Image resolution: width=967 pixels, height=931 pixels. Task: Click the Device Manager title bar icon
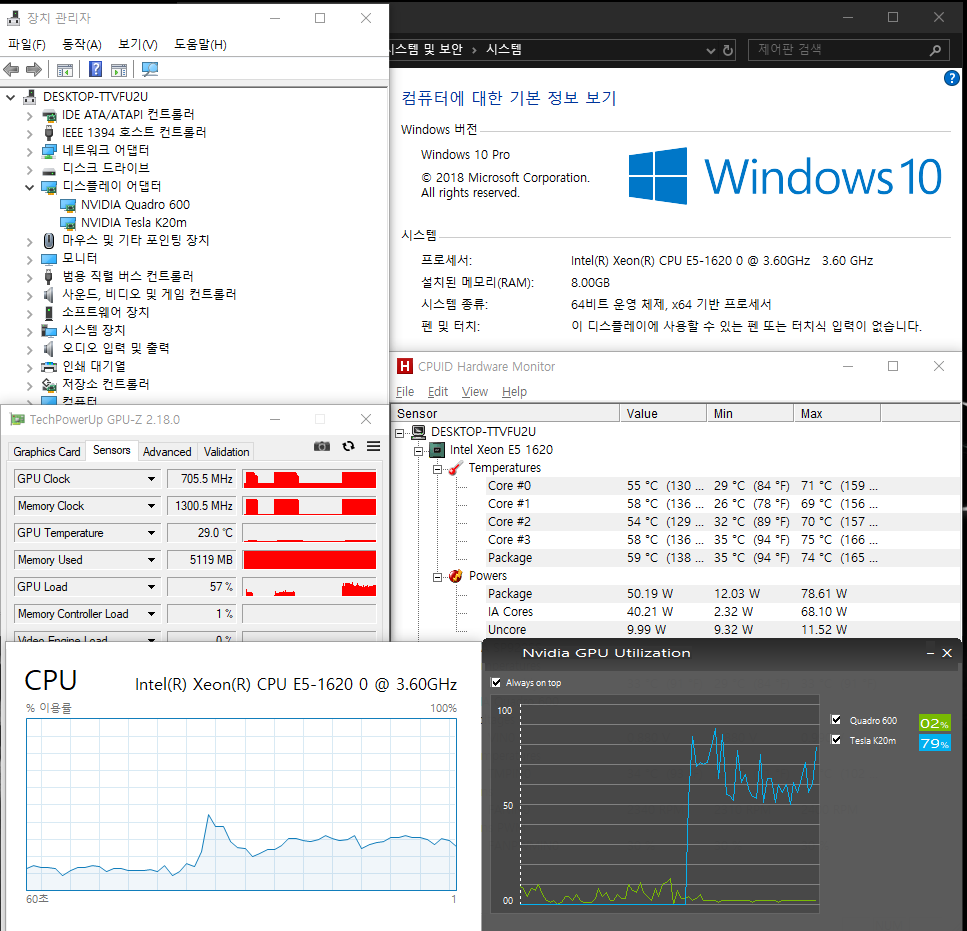pyautogui.click(x=14, y=18)
